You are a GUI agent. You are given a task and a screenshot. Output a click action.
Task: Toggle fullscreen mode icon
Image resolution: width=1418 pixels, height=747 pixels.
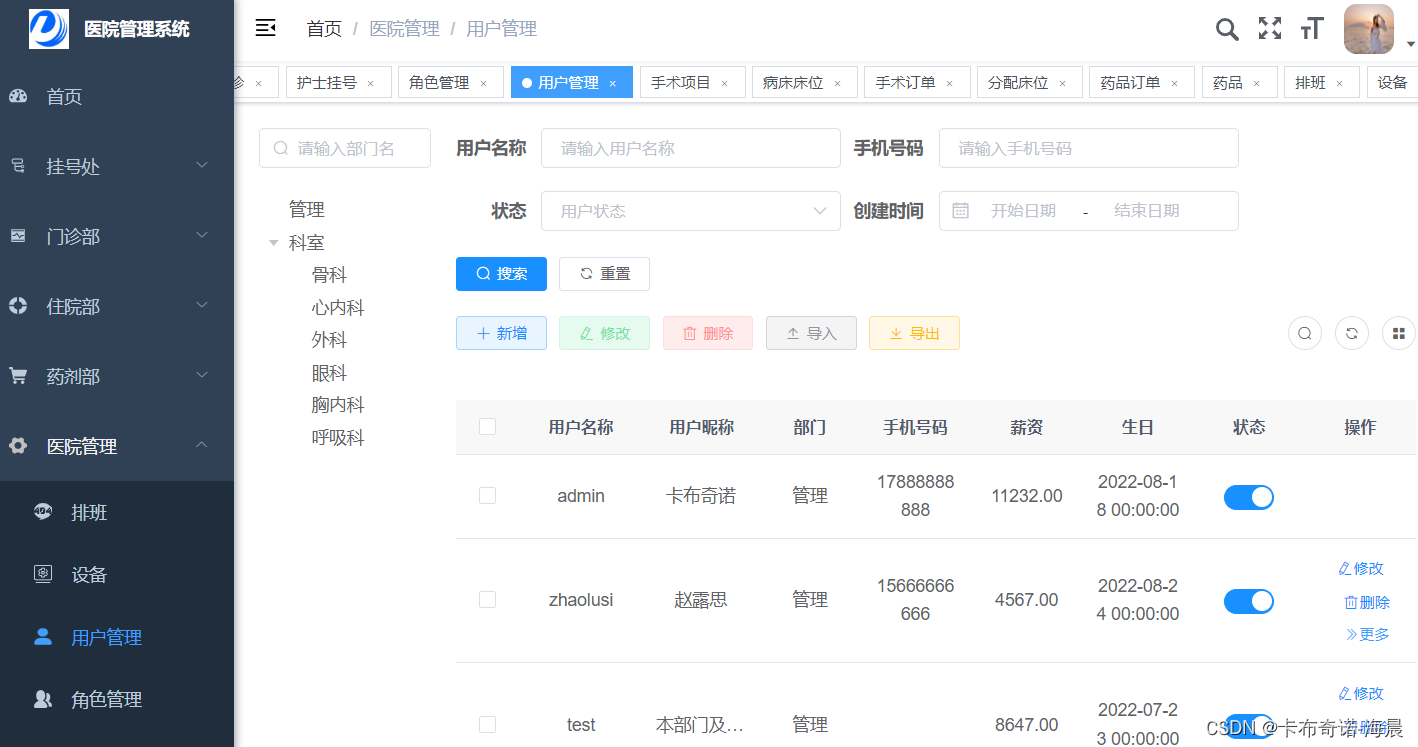pos(1270,29)
